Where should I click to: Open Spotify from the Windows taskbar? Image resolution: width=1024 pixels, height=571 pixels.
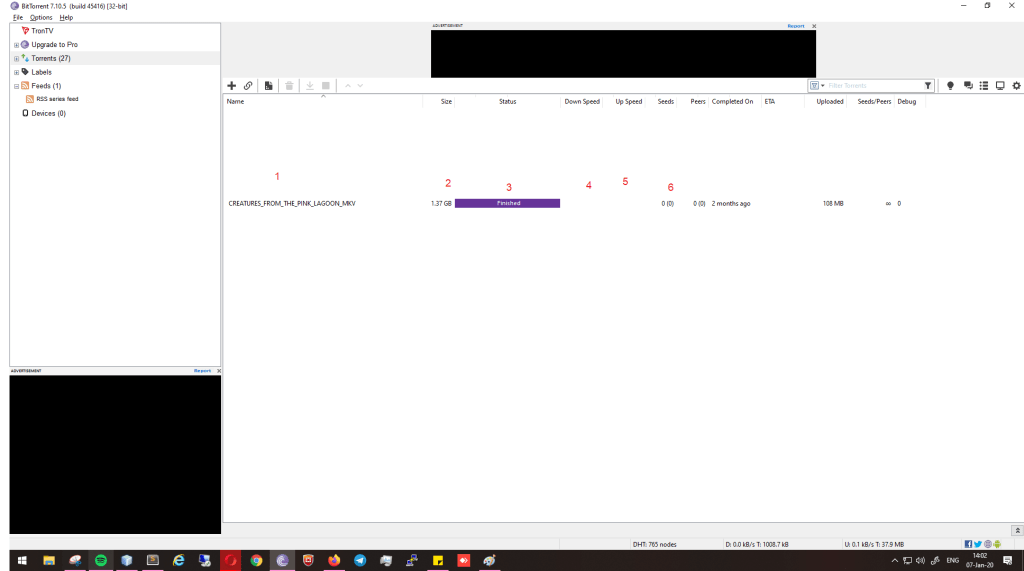(101, 561)
